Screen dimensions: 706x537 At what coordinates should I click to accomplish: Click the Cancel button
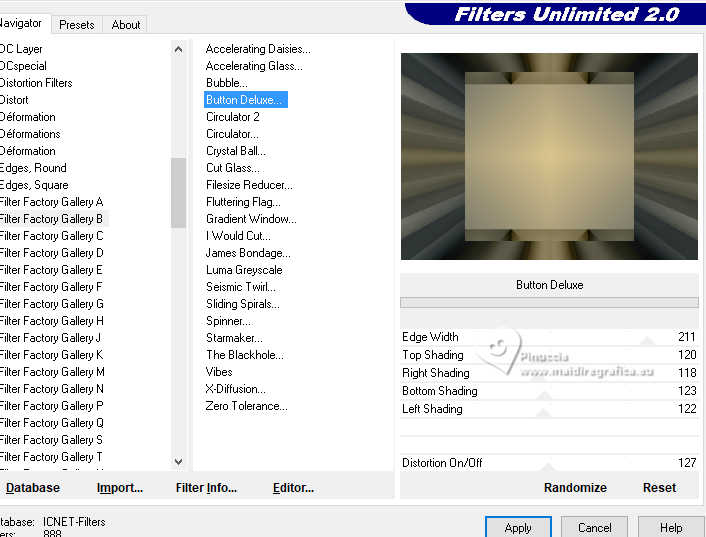pos(594,528)
